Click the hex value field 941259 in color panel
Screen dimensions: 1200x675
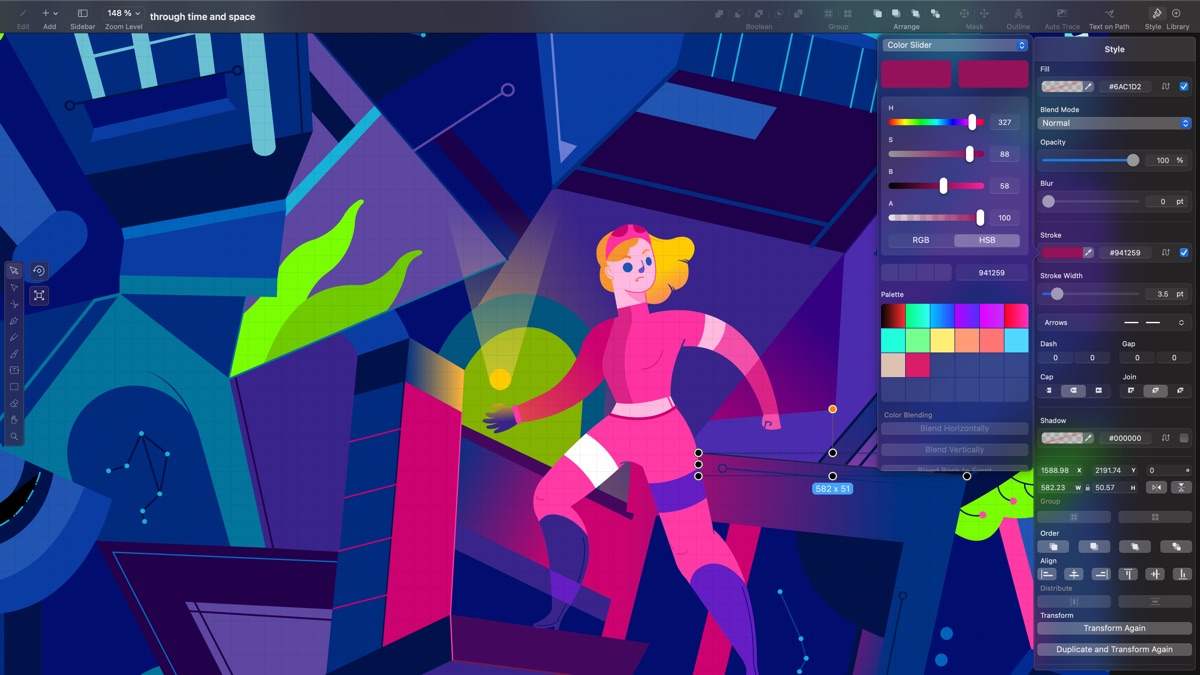point(991,272)
